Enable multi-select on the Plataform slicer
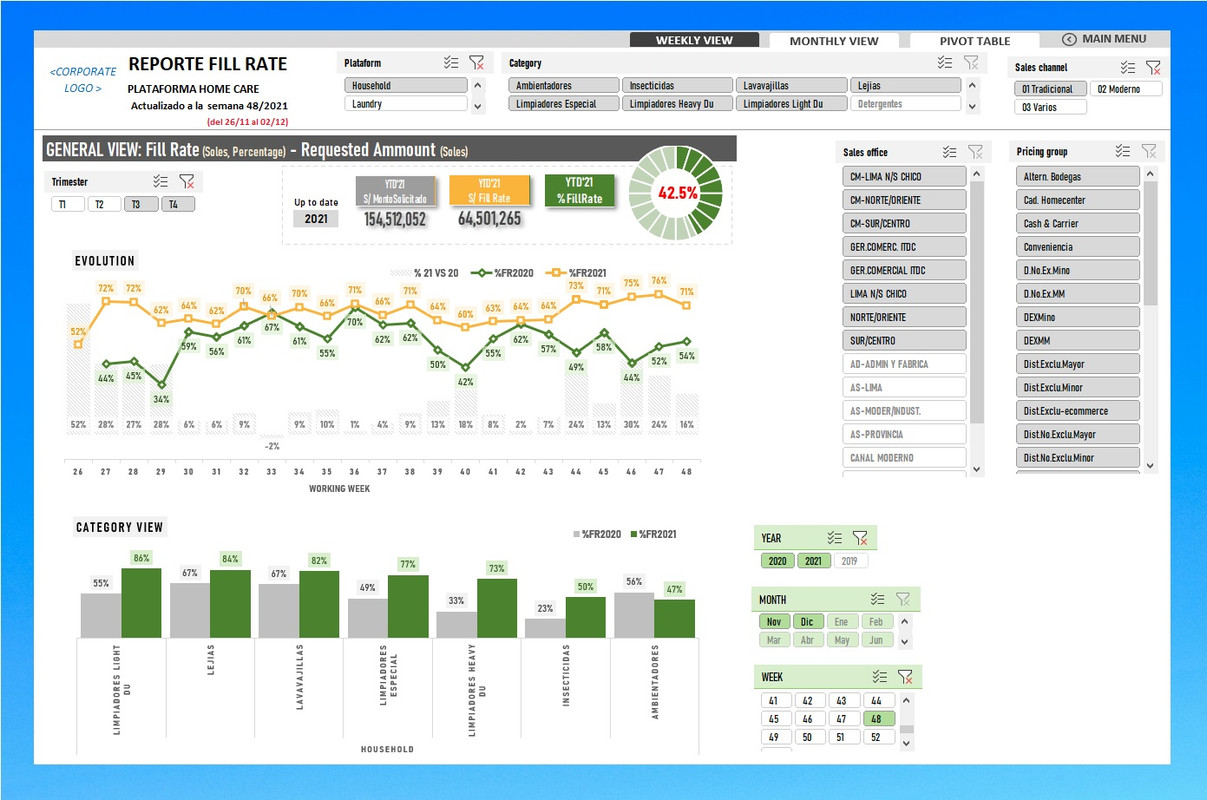 tap(452, 62)
